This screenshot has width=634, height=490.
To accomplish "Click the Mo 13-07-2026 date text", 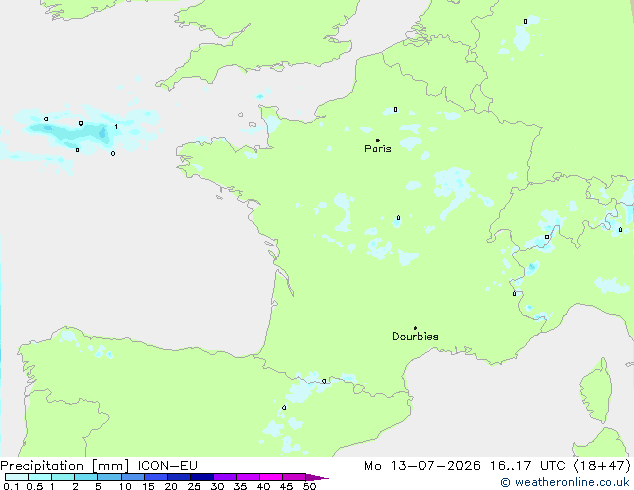I will 423,466.
